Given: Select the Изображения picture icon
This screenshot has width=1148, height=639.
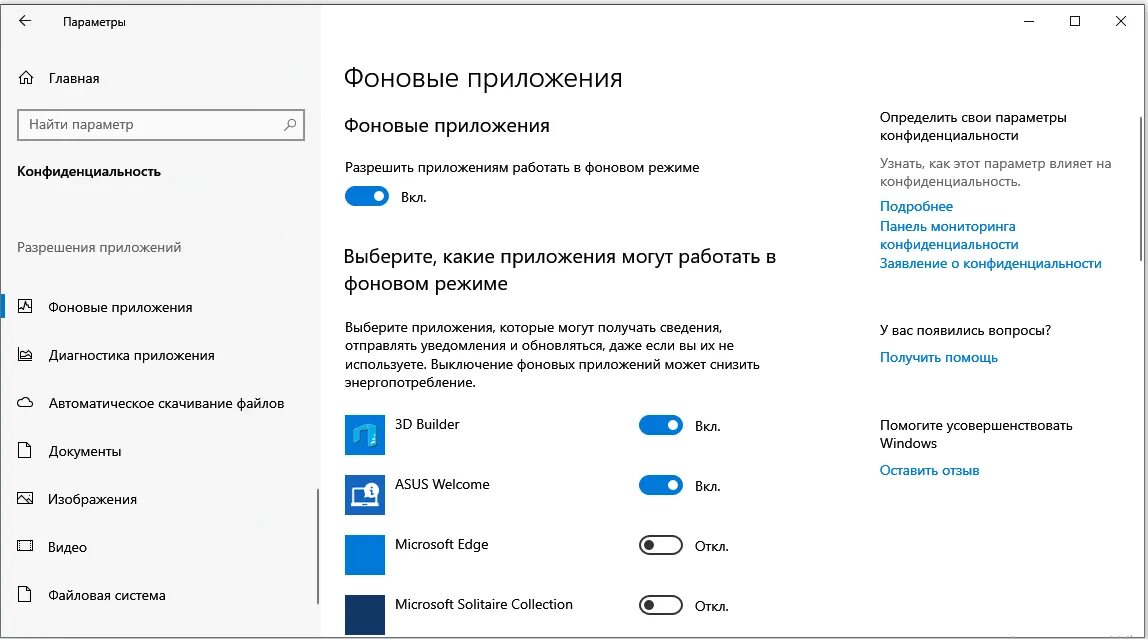Looking at the screenshot, I should pos(25,498).
